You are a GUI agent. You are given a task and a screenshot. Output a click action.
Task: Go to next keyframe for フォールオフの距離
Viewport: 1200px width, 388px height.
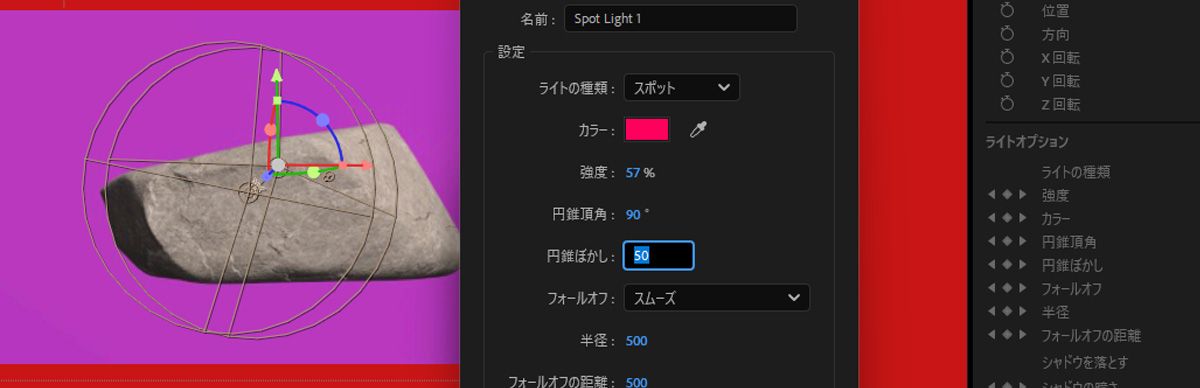tap(1022, 334)
